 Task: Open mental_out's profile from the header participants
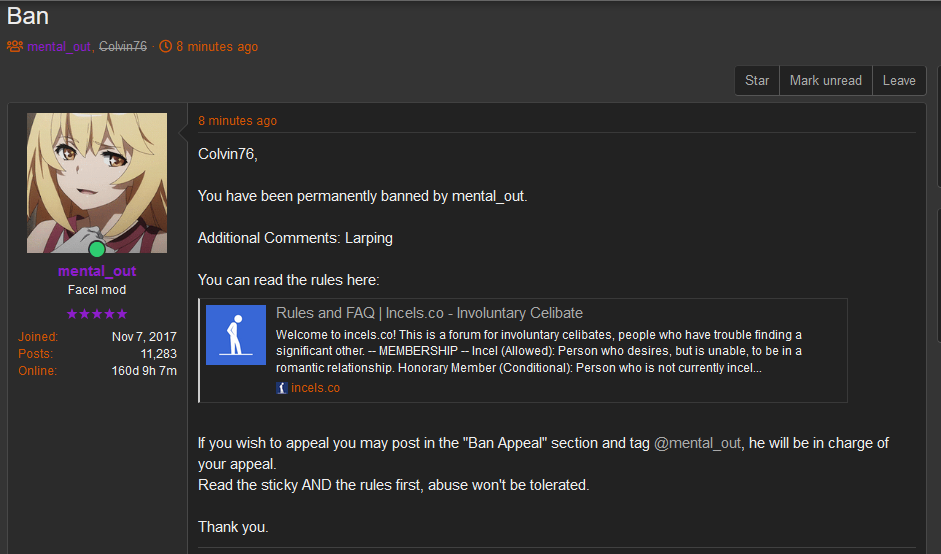point(59,47)
